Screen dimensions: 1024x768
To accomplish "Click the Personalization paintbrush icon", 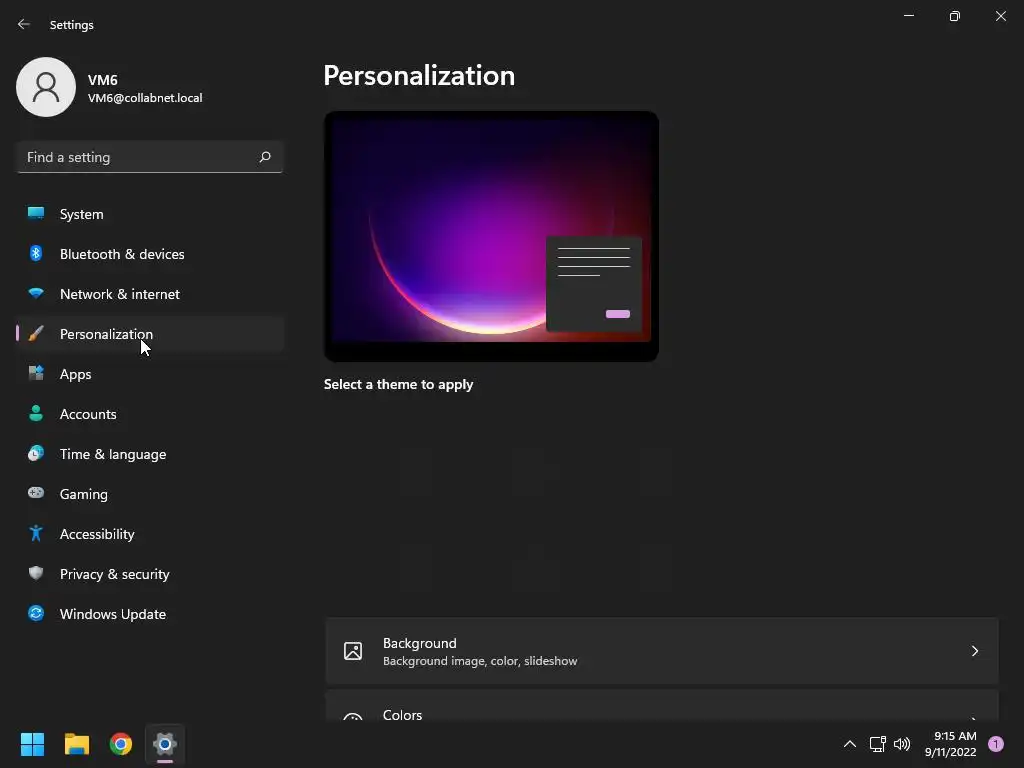I will (x=36, y=334).
